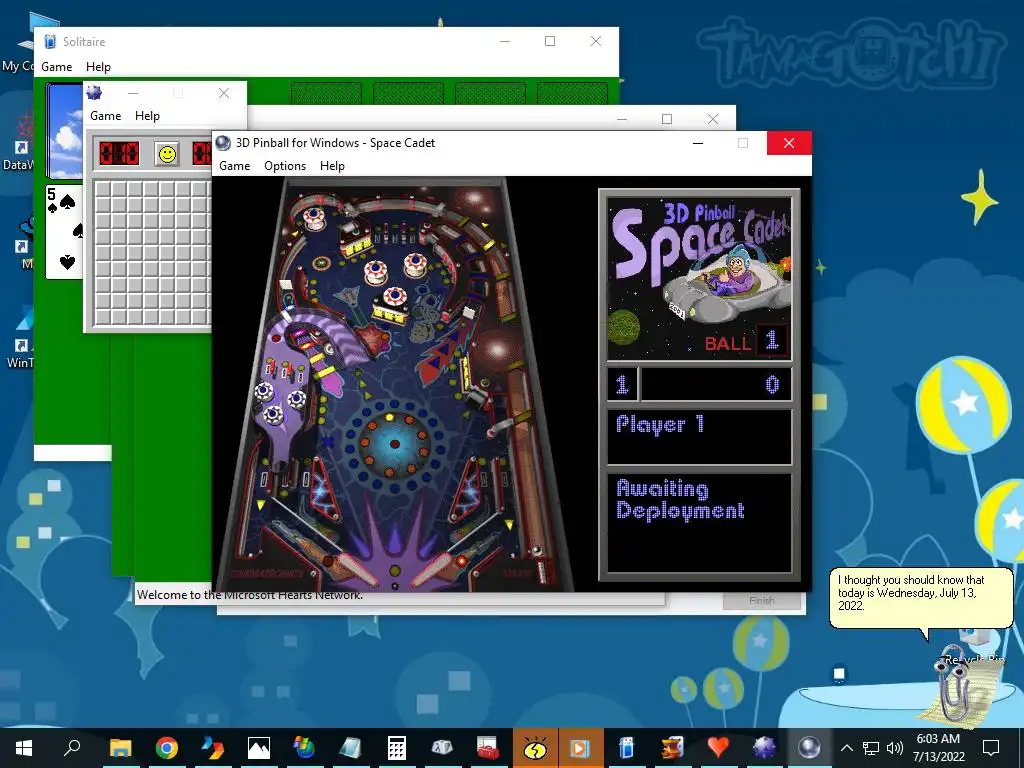The height and width of the screenshot is (768, 1024).
Task: Open the Options menu in 3D Pinball
Action: (285, 166)
